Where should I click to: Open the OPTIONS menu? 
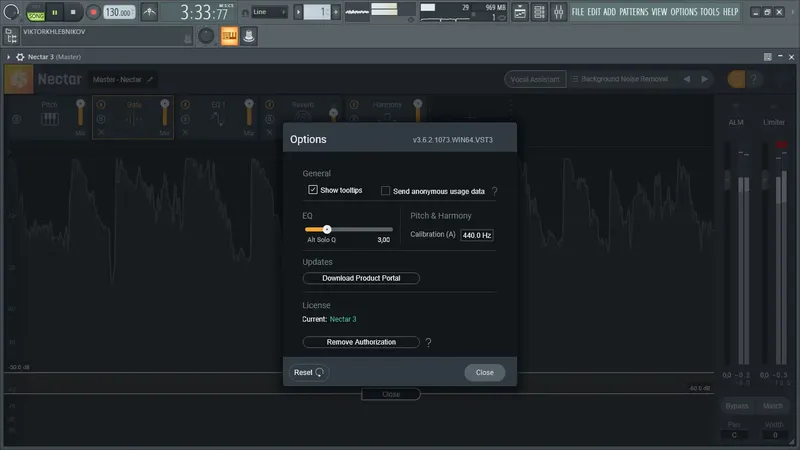click(x=684, y=12)
